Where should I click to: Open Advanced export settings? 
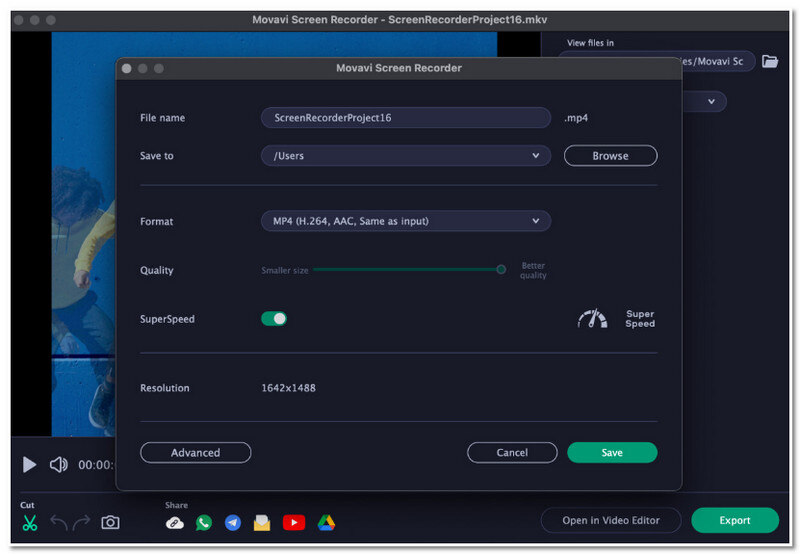(x=195, y=453)
